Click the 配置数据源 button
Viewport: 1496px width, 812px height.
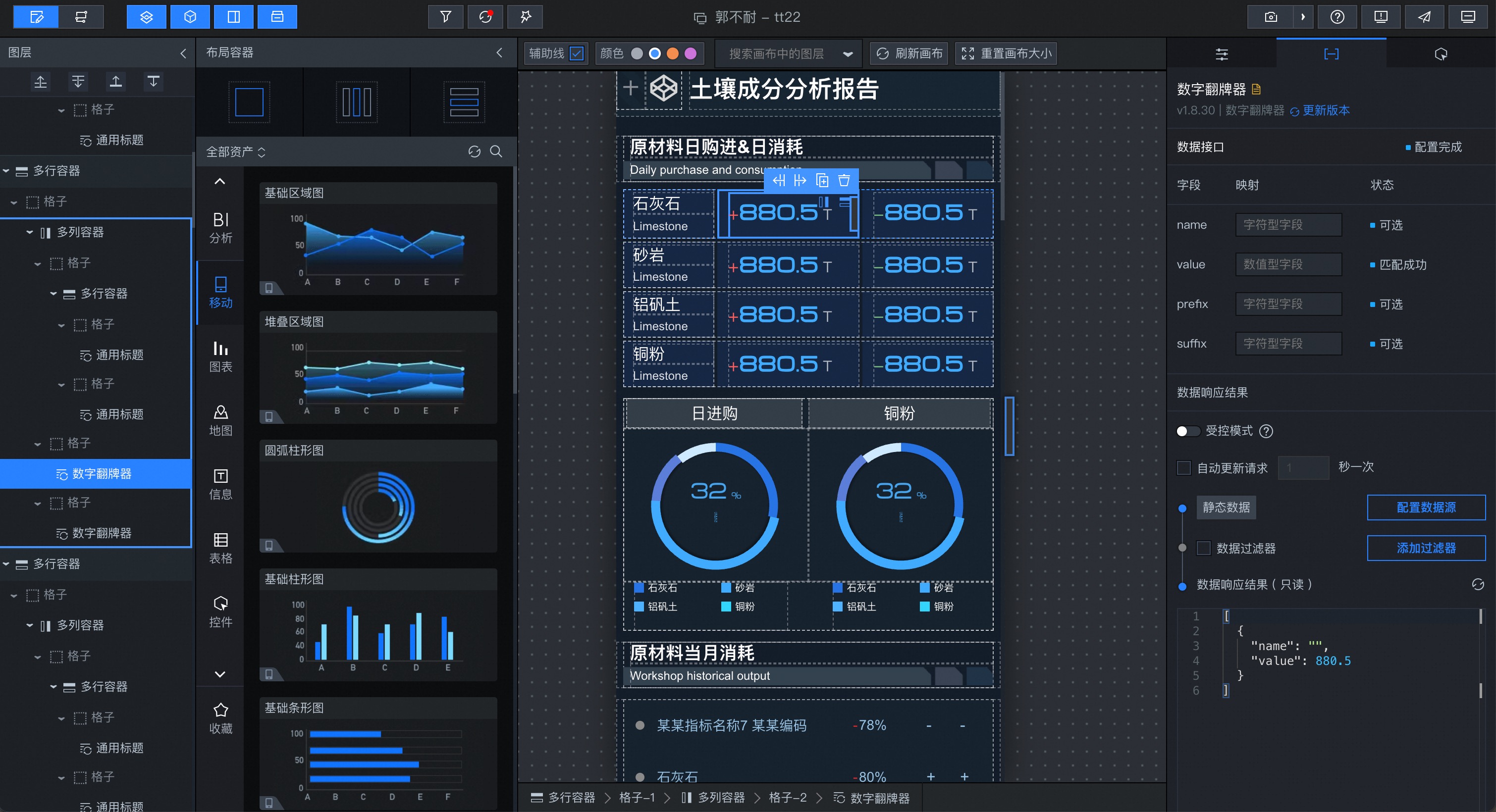pyautogui.click(x=1426, y=507)
